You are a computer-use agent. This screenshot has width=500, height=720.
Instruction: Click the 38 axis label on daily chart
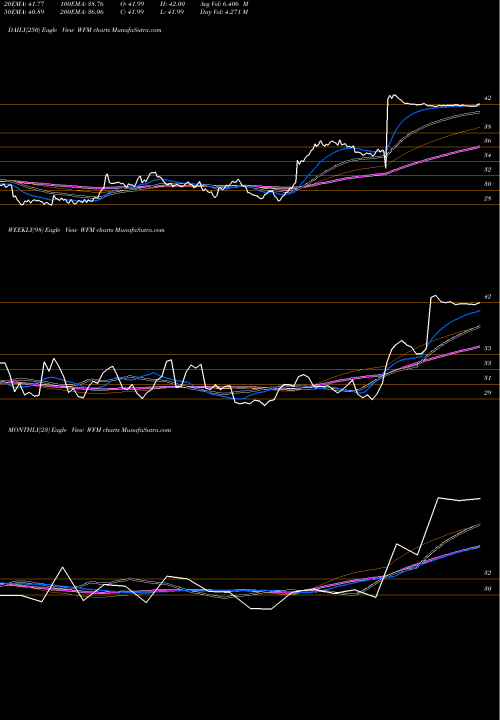click(488, 127)
